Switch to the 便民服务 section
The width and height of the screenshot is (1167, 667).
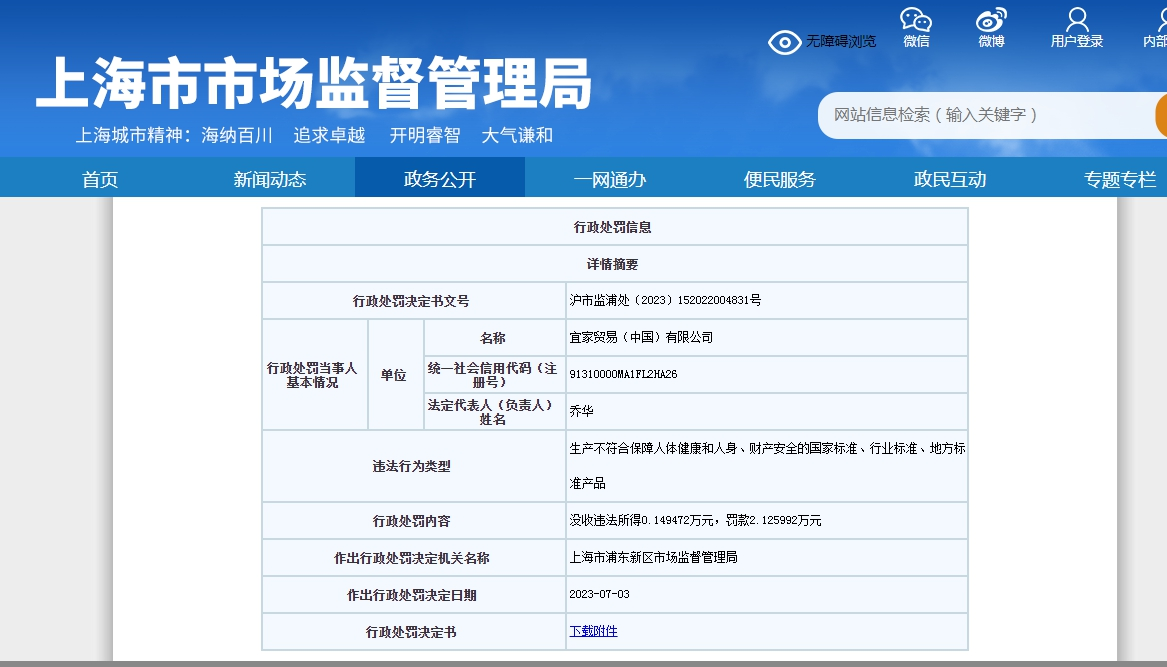click(780, 179)
